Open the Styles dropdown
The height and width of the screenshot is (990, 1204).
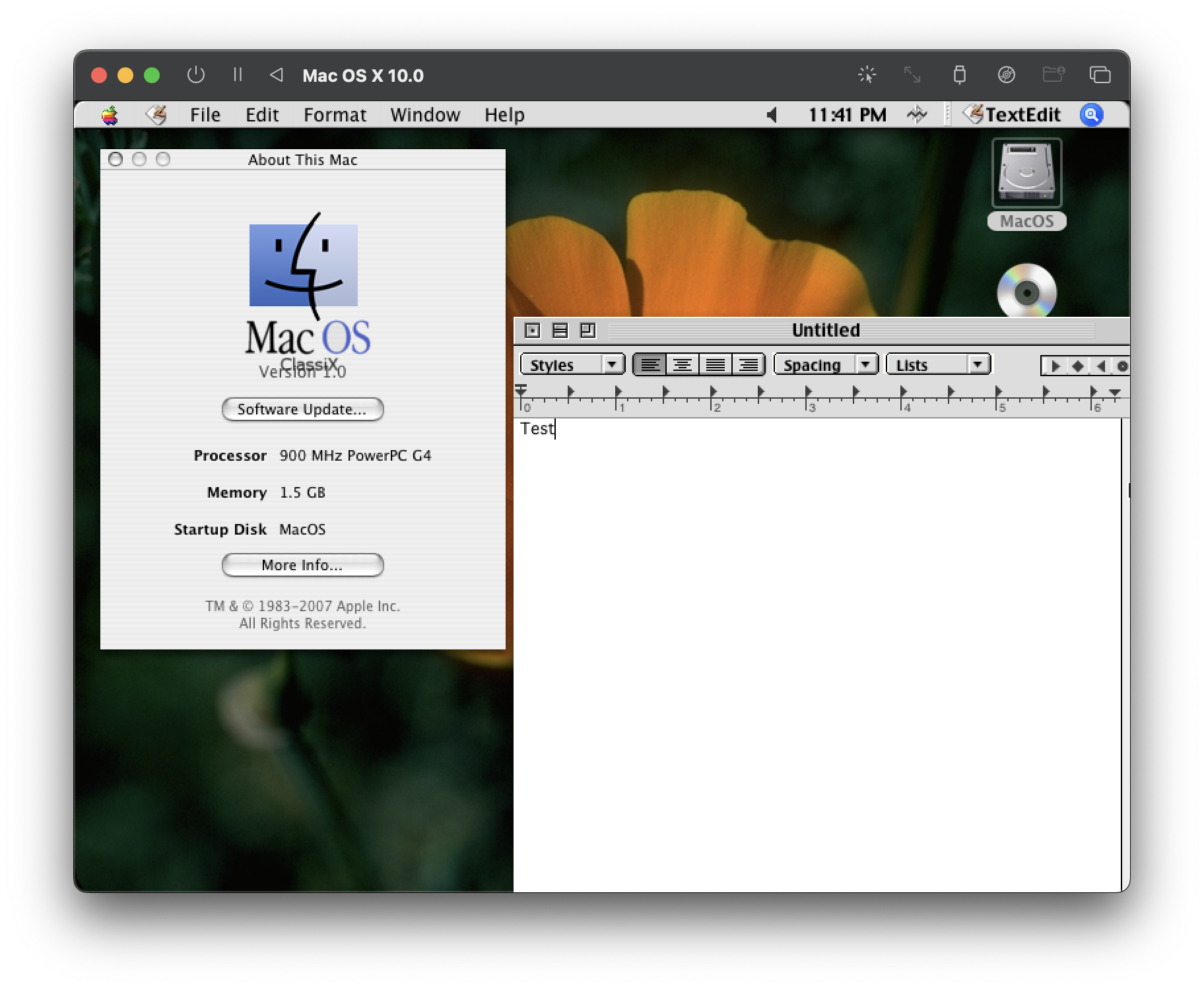pos(572,364)
